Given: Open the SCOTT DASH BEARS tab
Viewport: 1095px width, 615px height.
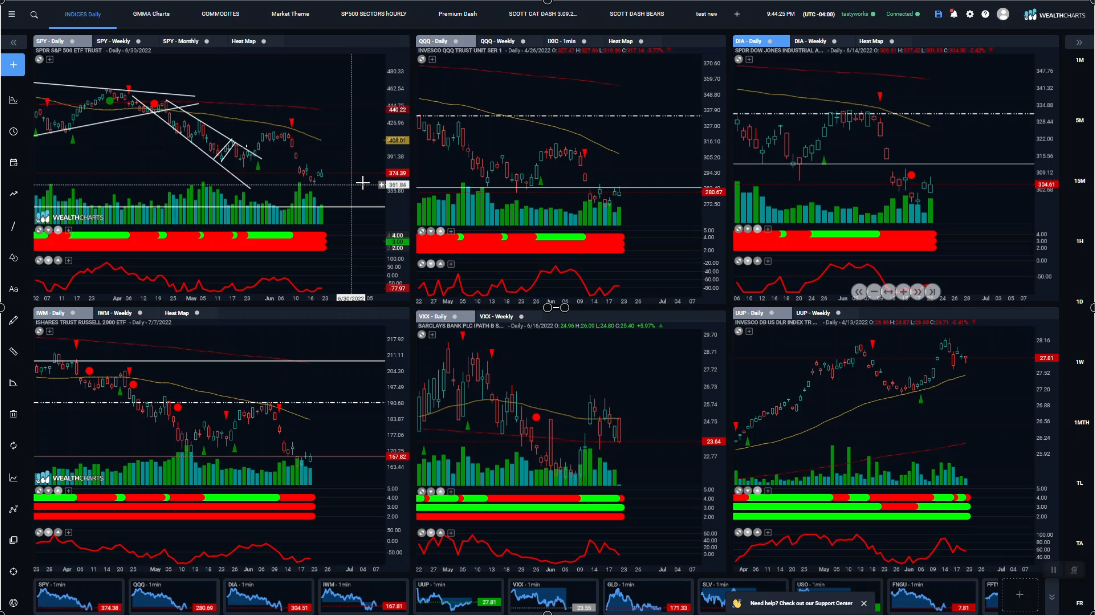Looking at the screenshot, I should pyautogui.click(x=637, y=14).
